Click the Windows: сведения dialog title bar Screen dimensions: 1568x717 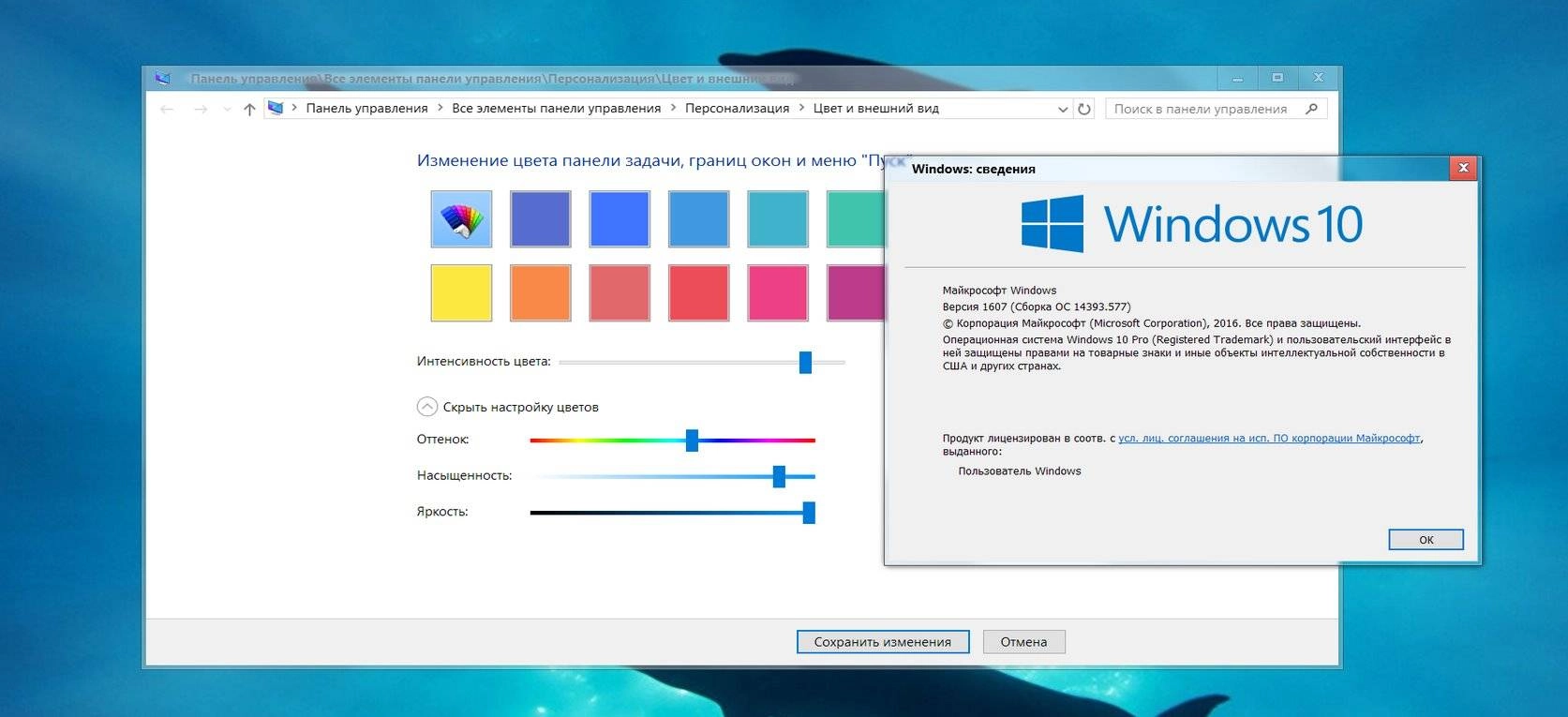click(1167, 169)
